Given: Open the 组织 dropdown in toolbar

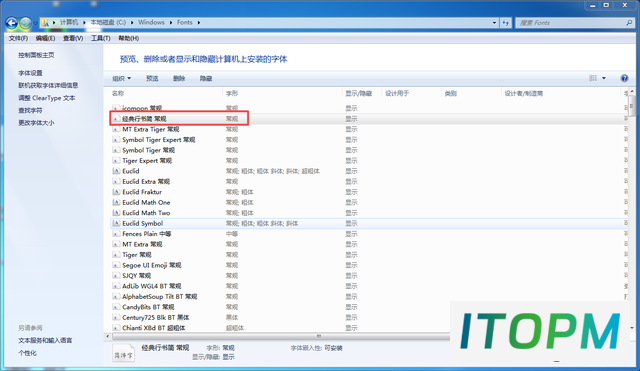Looking at the screenshot, I should coord(122,78).
